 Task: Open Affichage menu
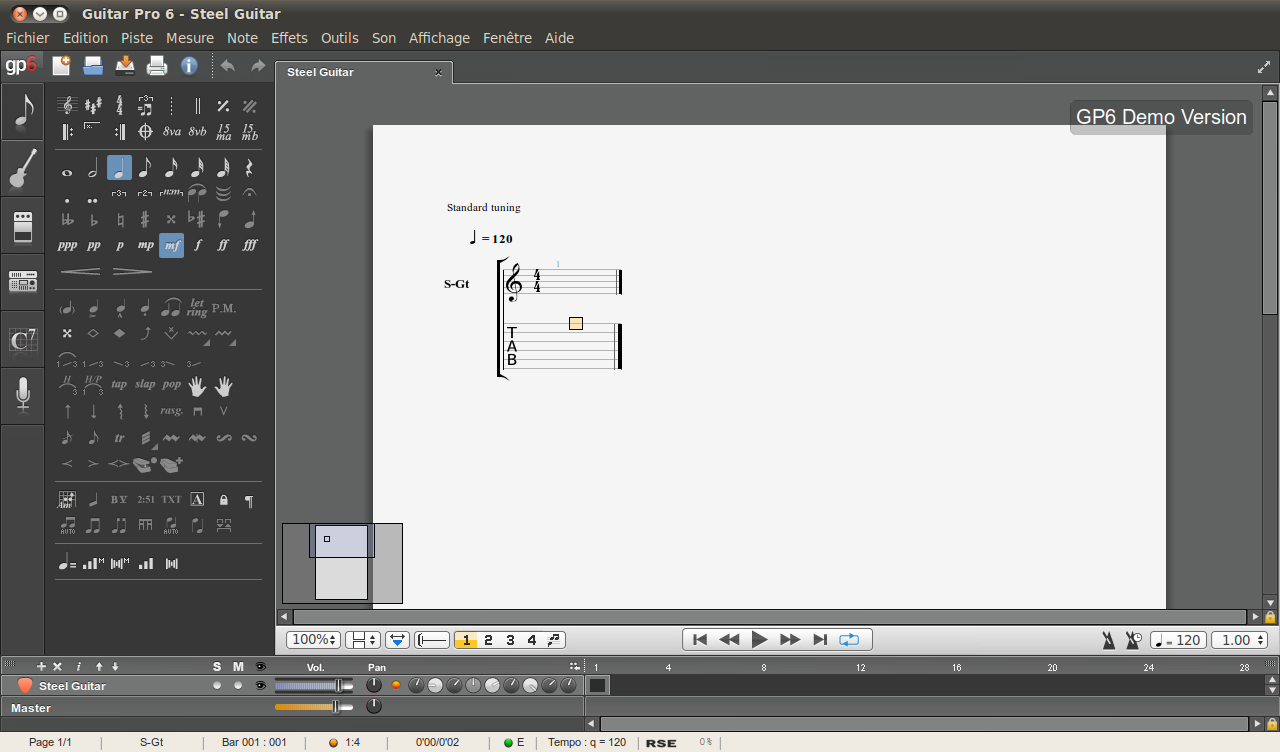click(x=439, y=38)
